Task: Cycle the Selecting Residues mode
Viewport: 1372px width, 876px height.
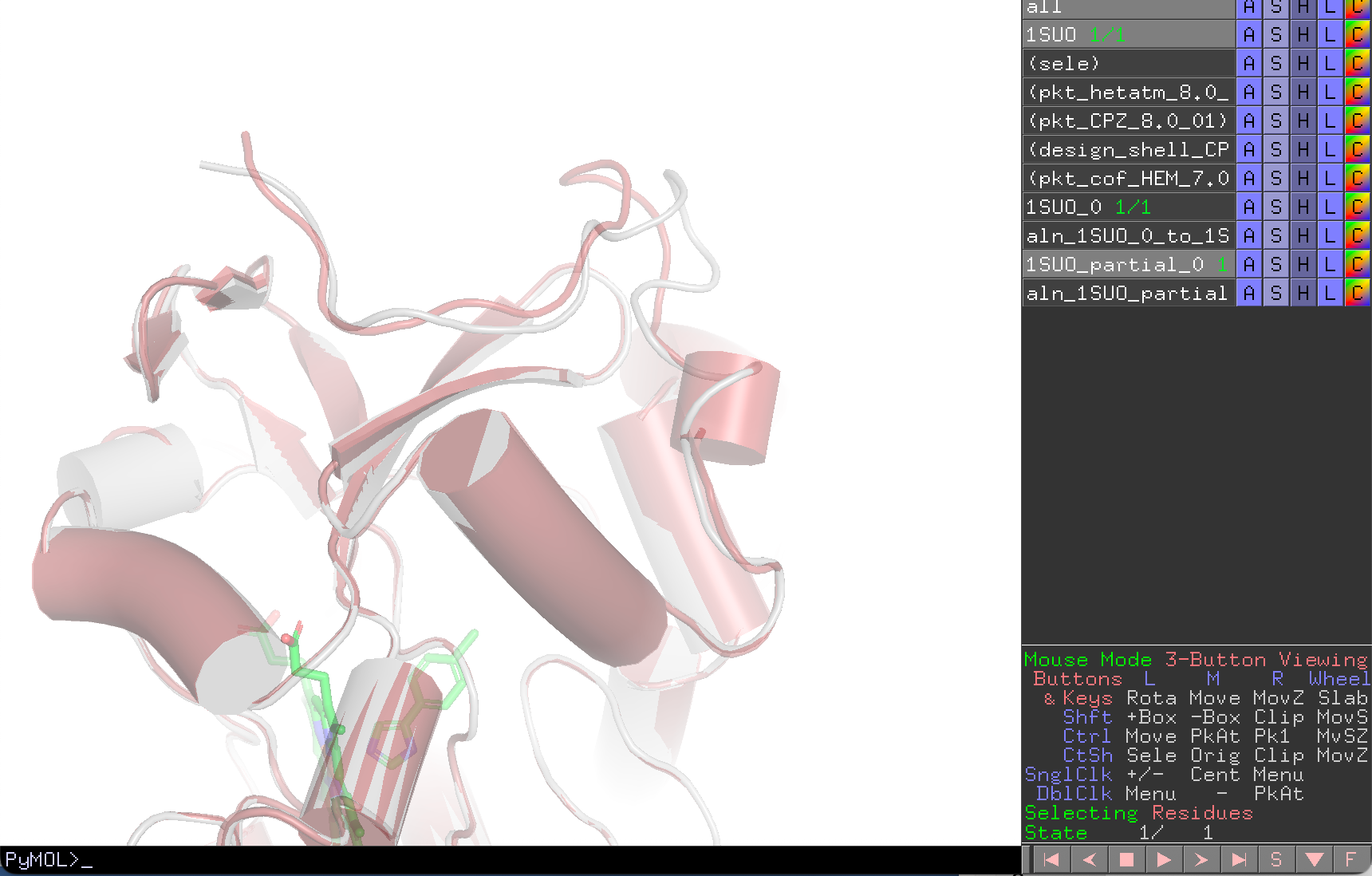Action: [x=1138, y=813]
